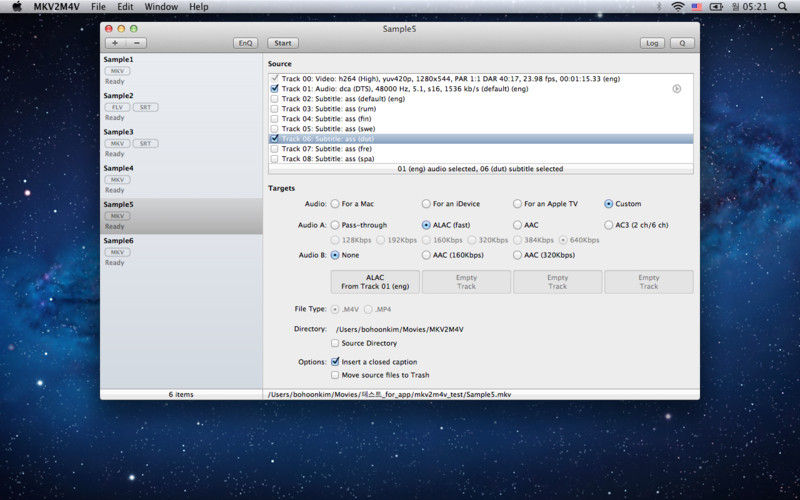Screen dimensions: 800x500
Task: Click ALAC From Track 01 (eng) slot
Action: click(x=375, y=282)
